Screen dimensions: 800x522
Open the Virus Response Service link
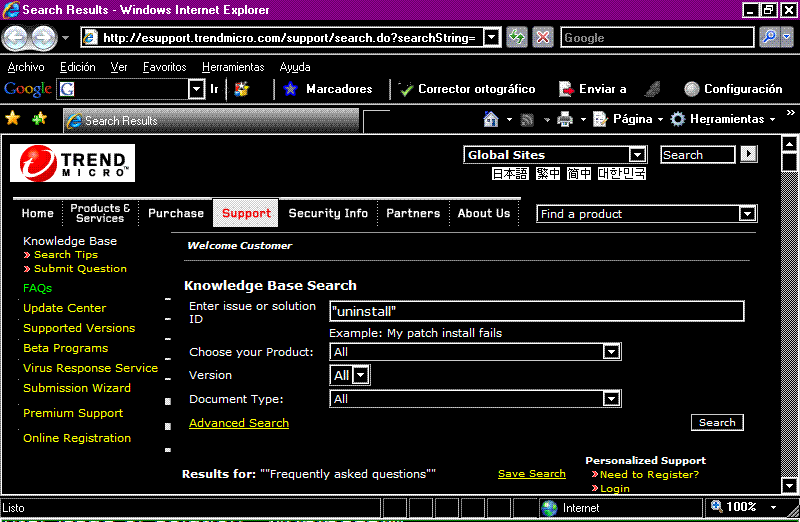click(90, 368)
